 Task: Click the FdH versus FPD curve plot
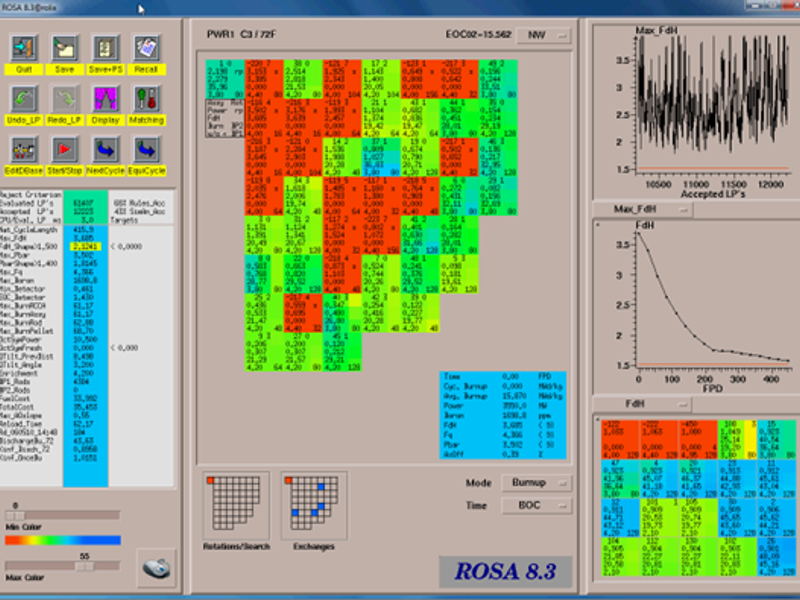click(713, 299)
